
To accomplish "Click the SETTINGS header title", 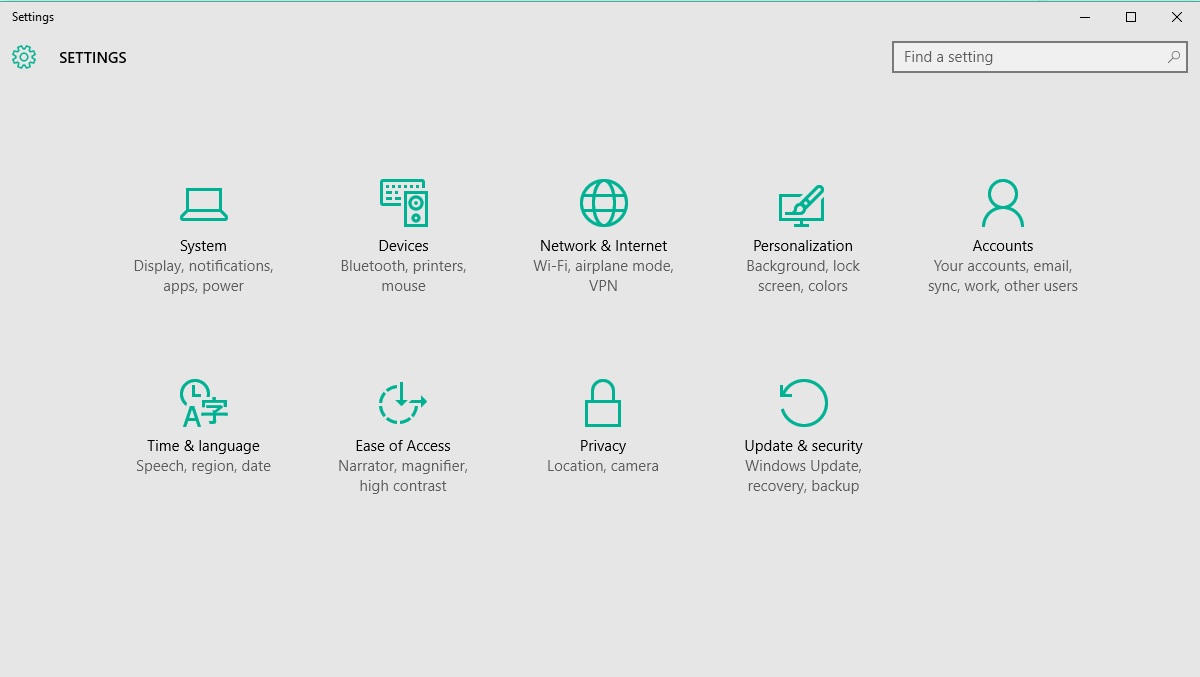I will (93, 58).
